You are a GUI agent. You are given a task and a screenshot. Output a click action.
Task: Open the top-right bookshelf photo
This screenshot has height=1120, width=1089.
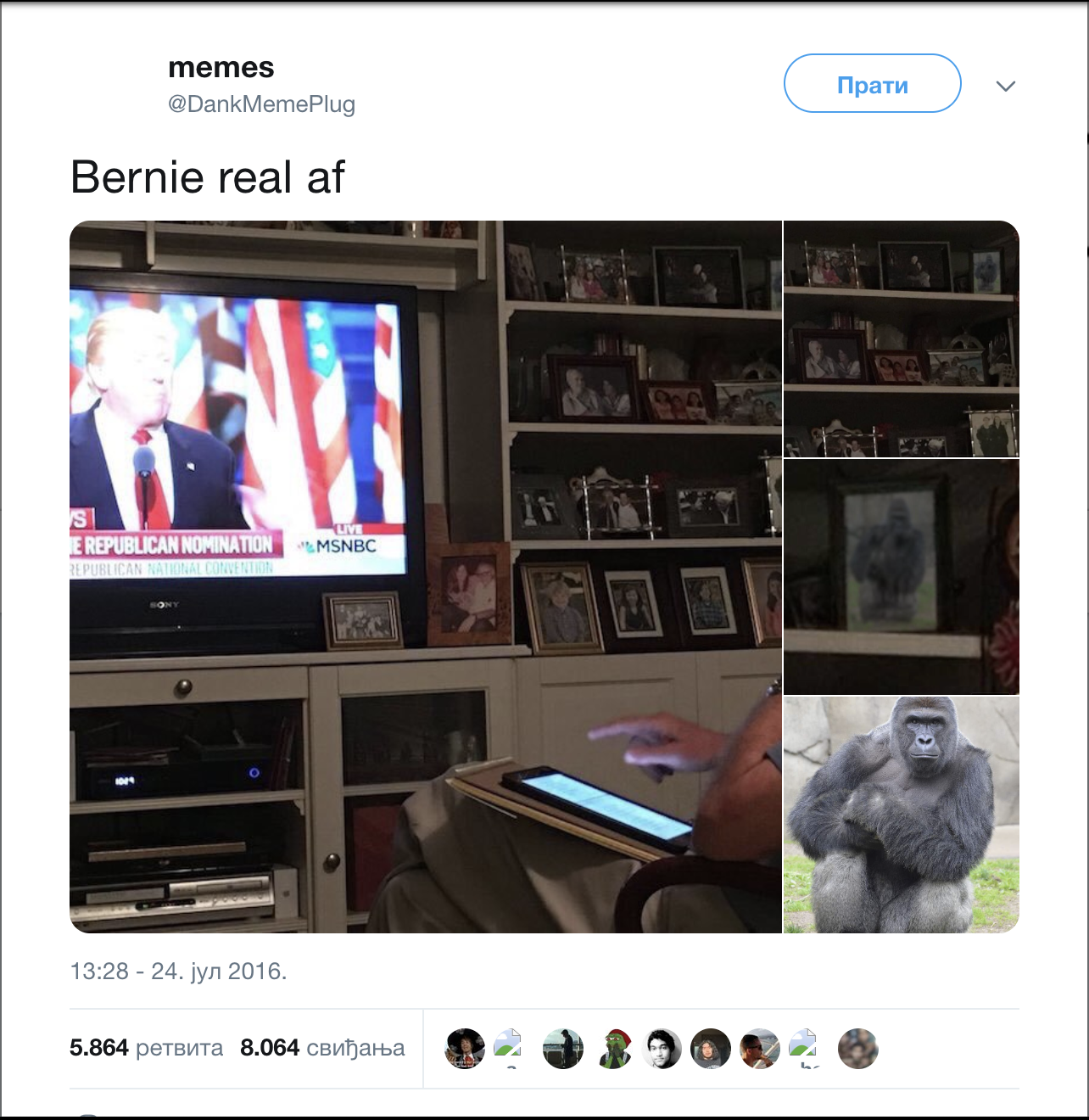coord(902,339)
